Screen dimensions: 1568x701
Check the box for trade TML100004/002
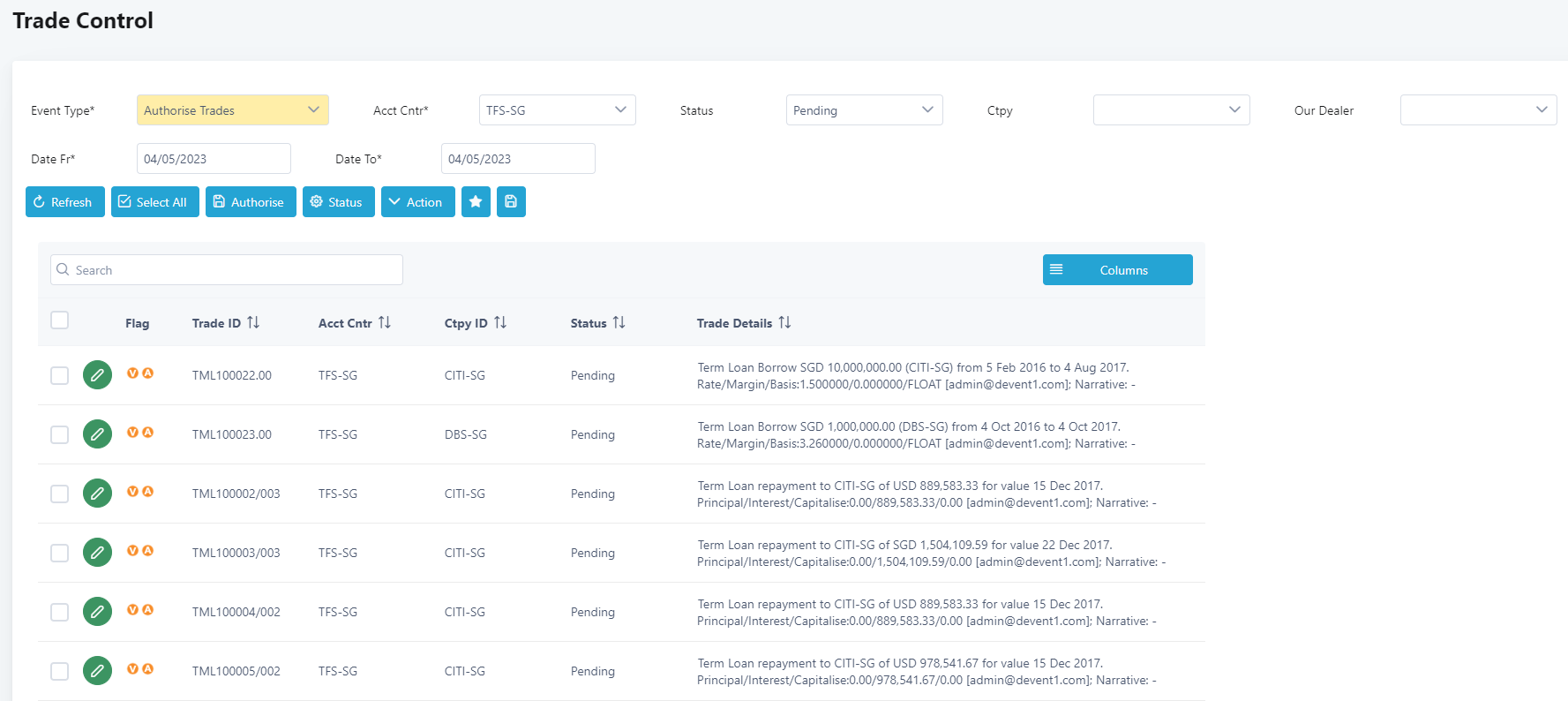[59, 612]
